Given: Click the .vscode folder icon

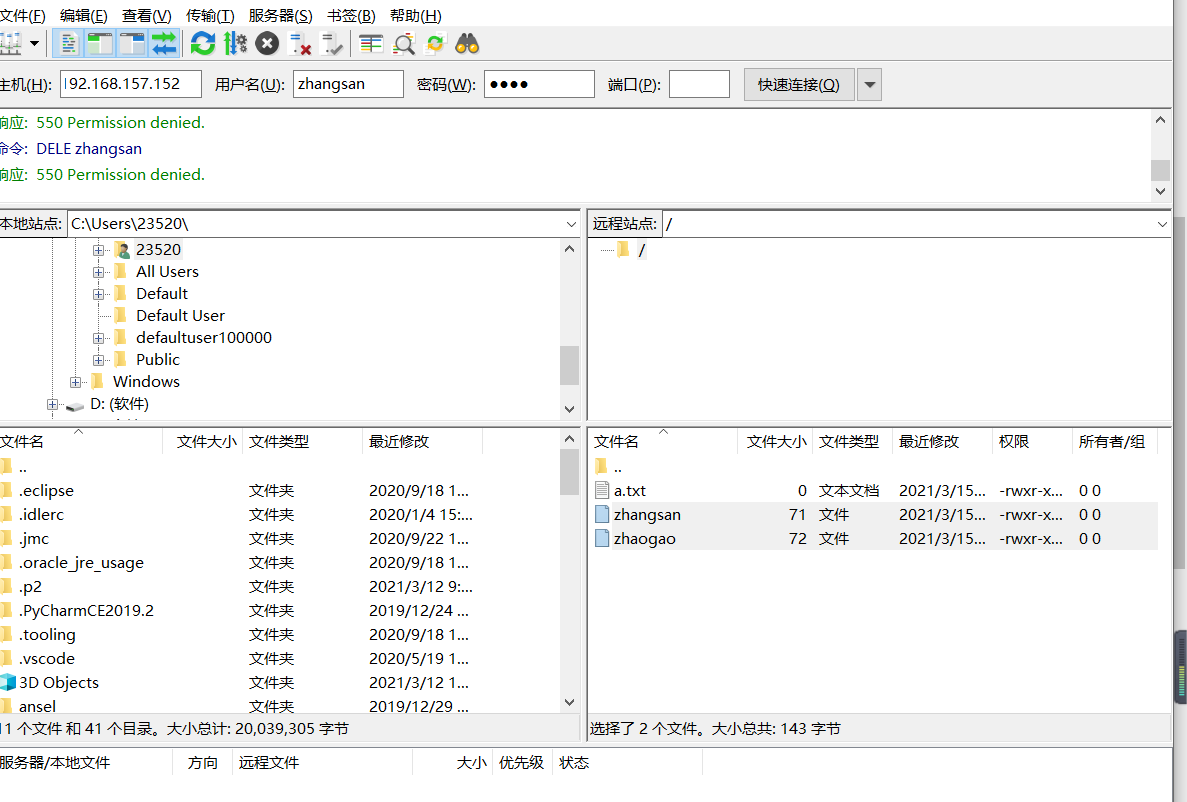Looking at the screenshot, I should pyautogui.click(x=6, y=658).
